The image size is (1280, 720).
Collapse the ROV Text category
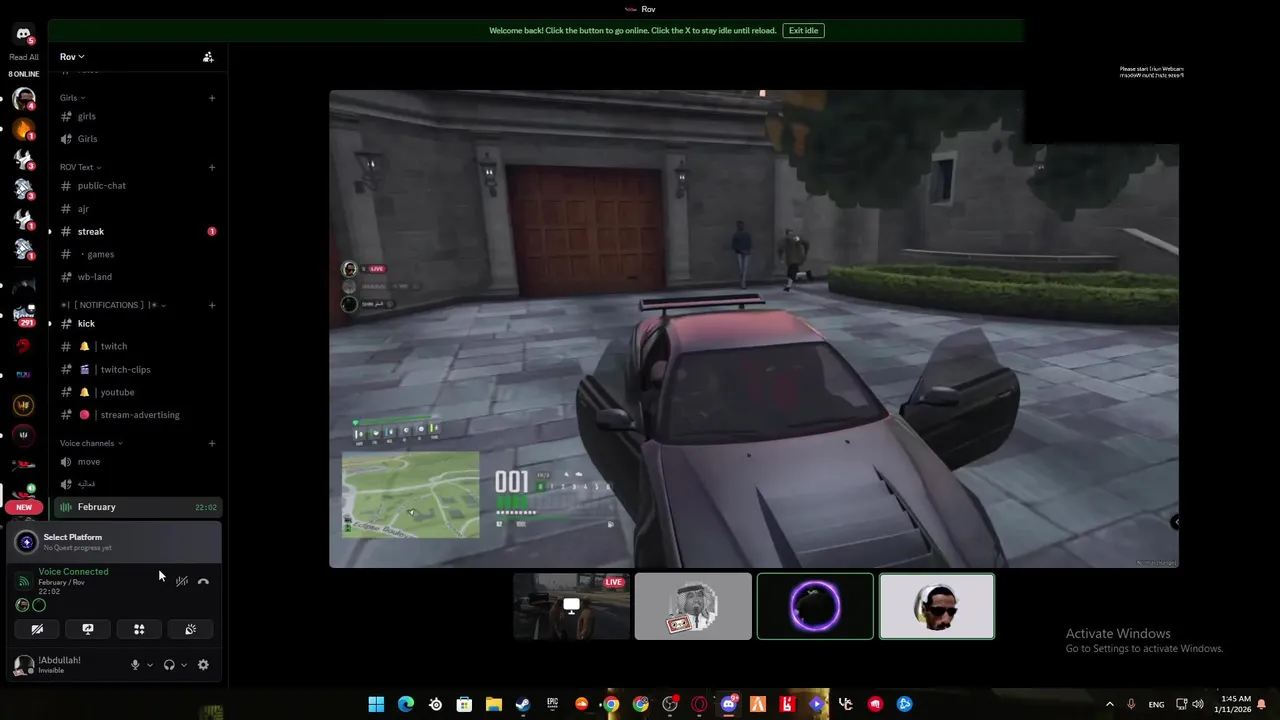point(80,167)
